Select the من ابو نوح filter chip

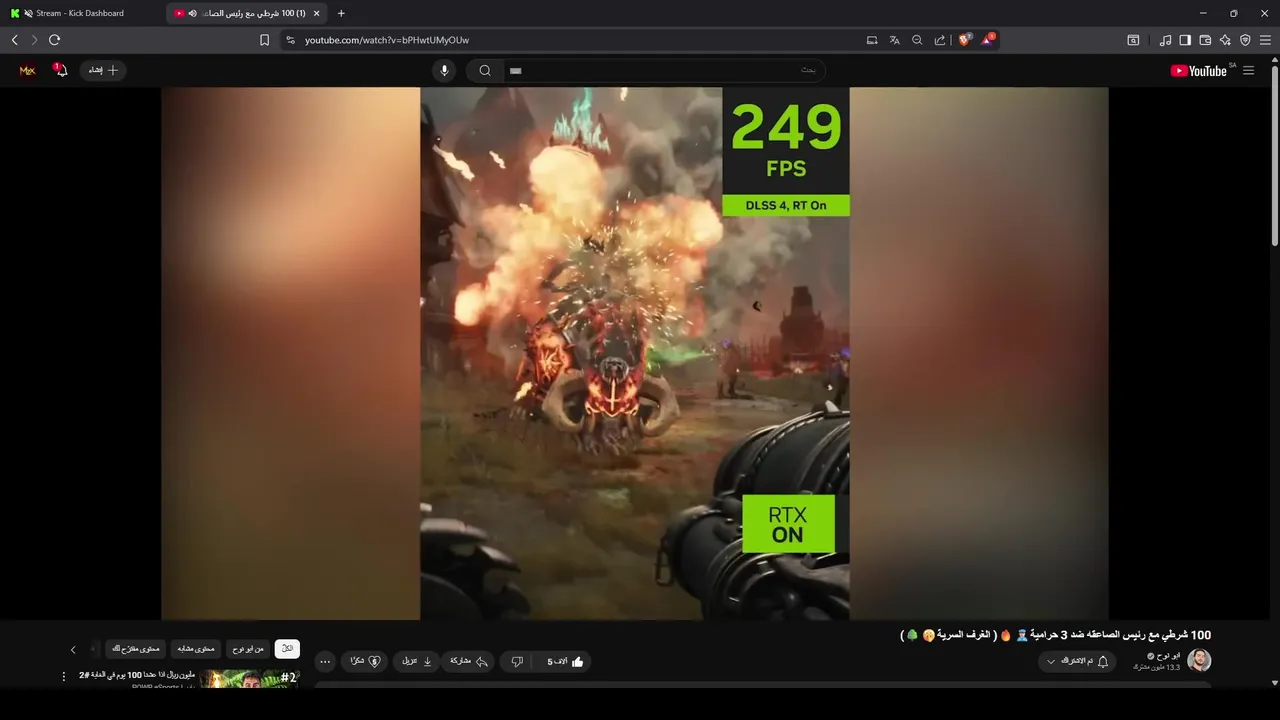[x=248, y=649]
